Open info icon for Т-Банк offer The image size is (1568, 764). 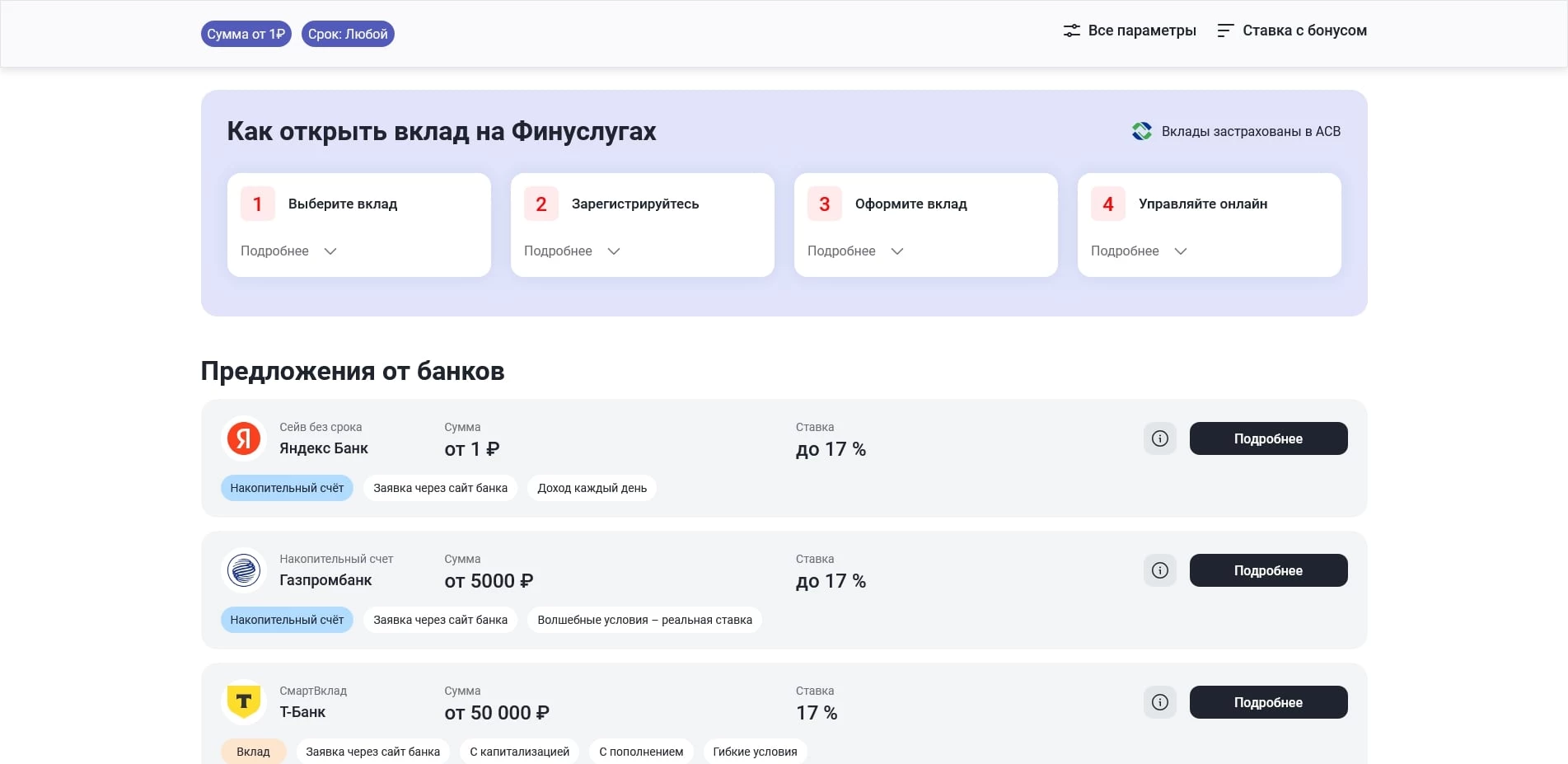[x=1160, y=701]
